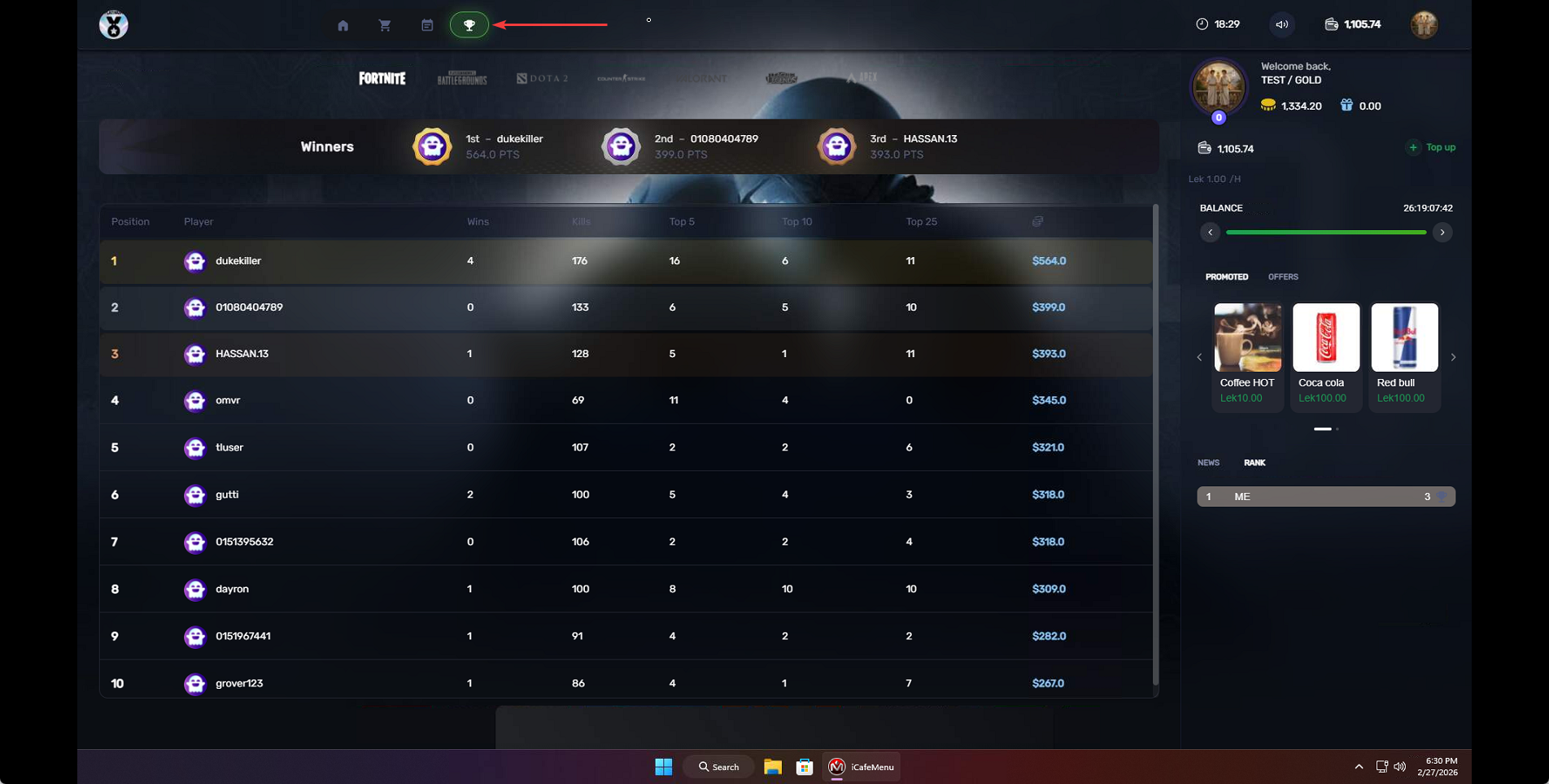Viewport: 1549px width, 784px height.
Task: Click 01080404789's ghost avatar in table
Action: click(x=194, y=307)
